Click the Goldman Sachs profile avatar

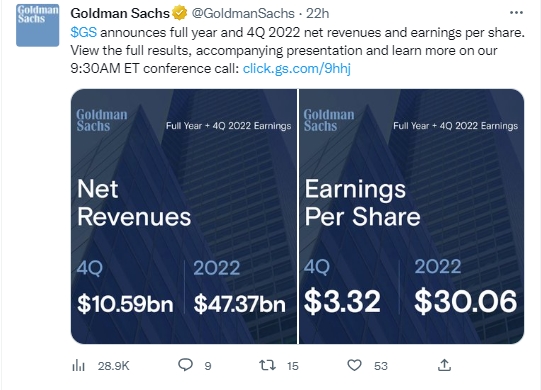click(x=38, y=25)
